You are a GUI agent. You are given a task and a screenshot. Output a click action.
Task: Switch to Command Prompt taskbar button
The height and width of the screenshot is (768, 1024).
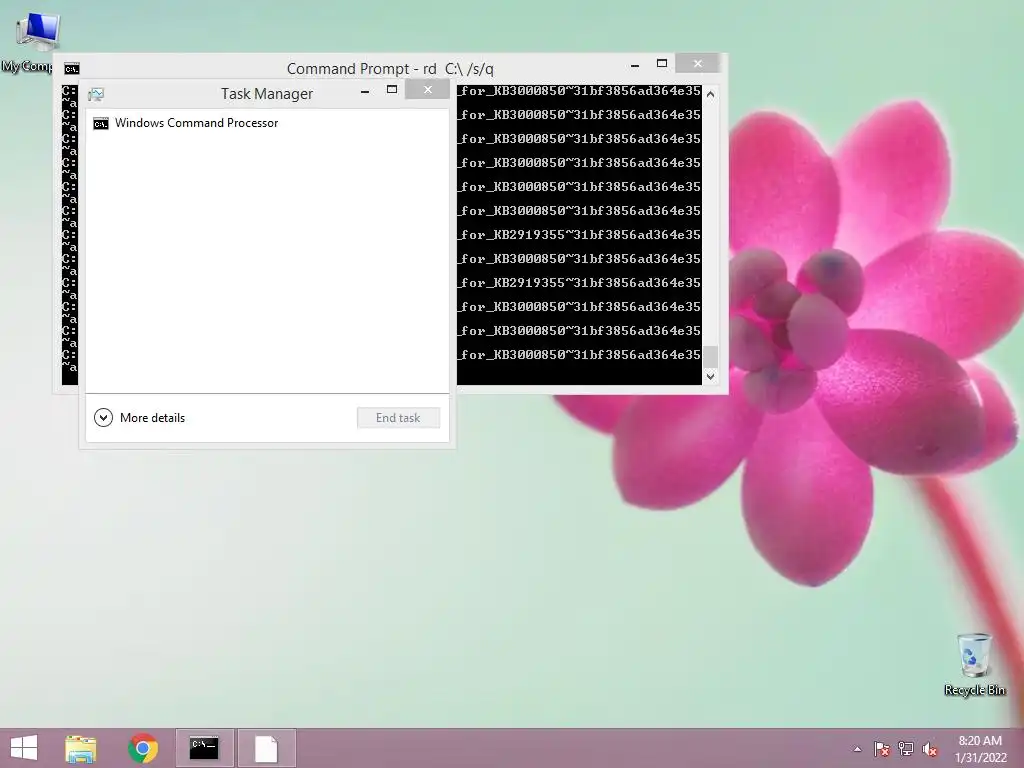click(204, 748)
